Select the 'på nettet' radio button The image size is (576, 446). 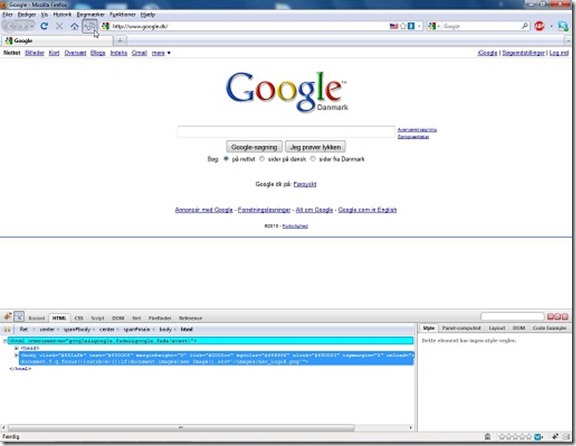tap(226, 159)
